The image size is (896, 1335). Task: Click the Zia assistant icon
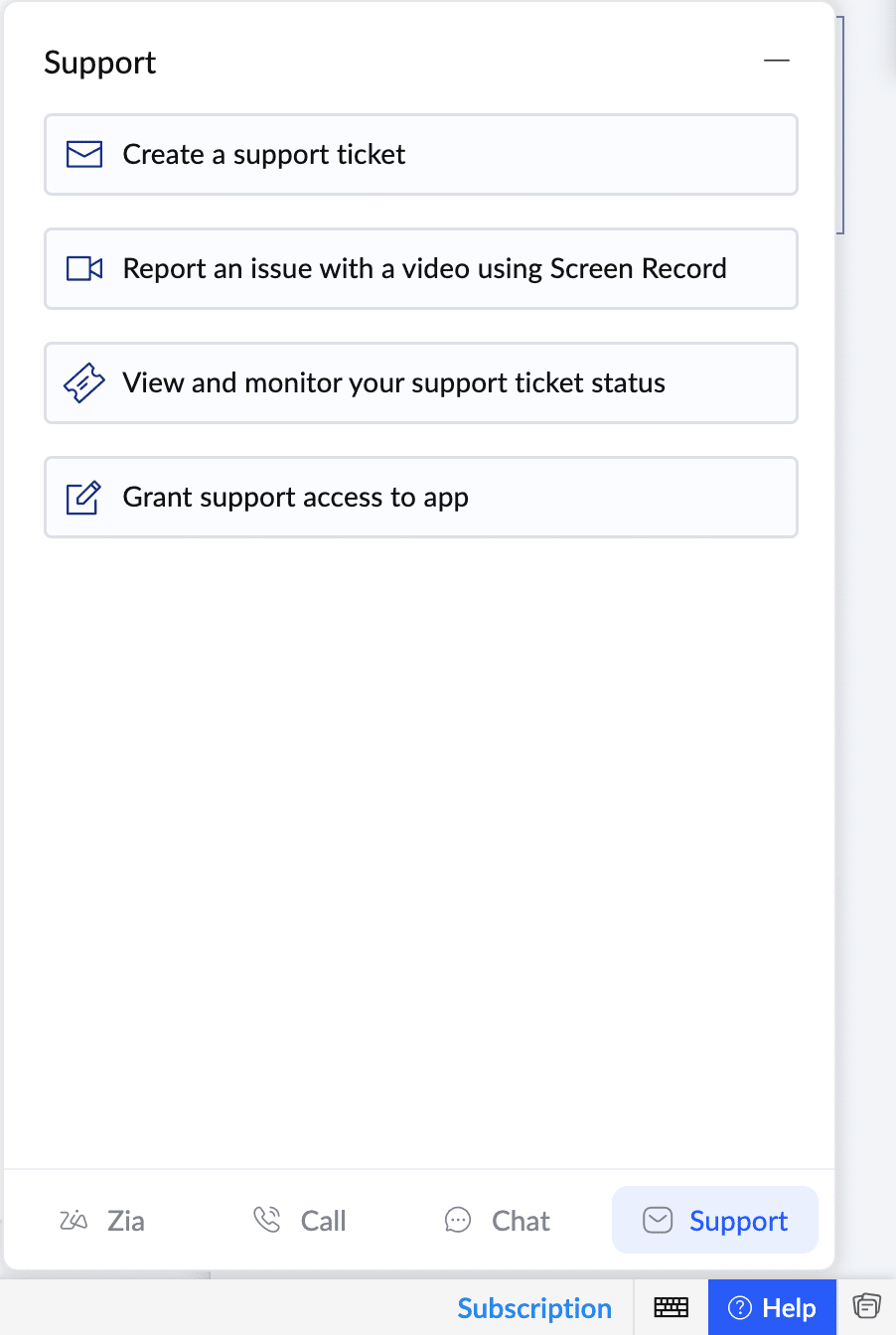pos(74,1221)
